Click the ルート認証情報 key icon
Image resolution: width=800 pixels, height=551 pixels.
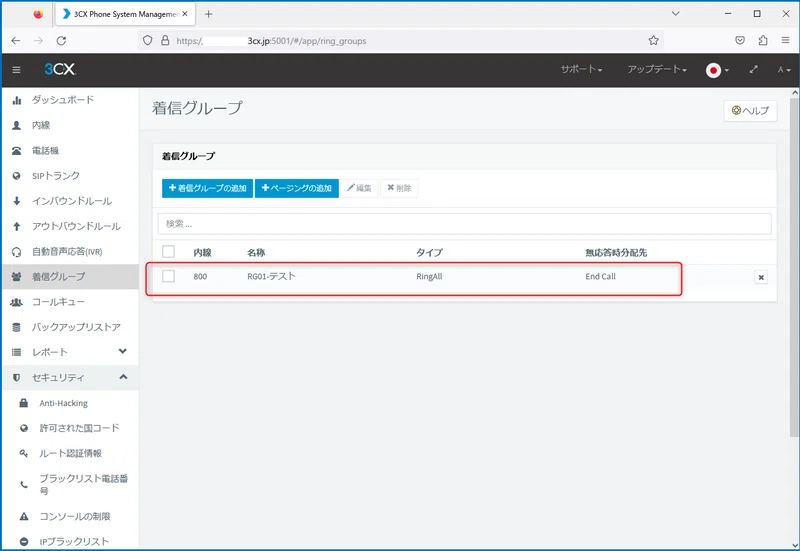23,453
